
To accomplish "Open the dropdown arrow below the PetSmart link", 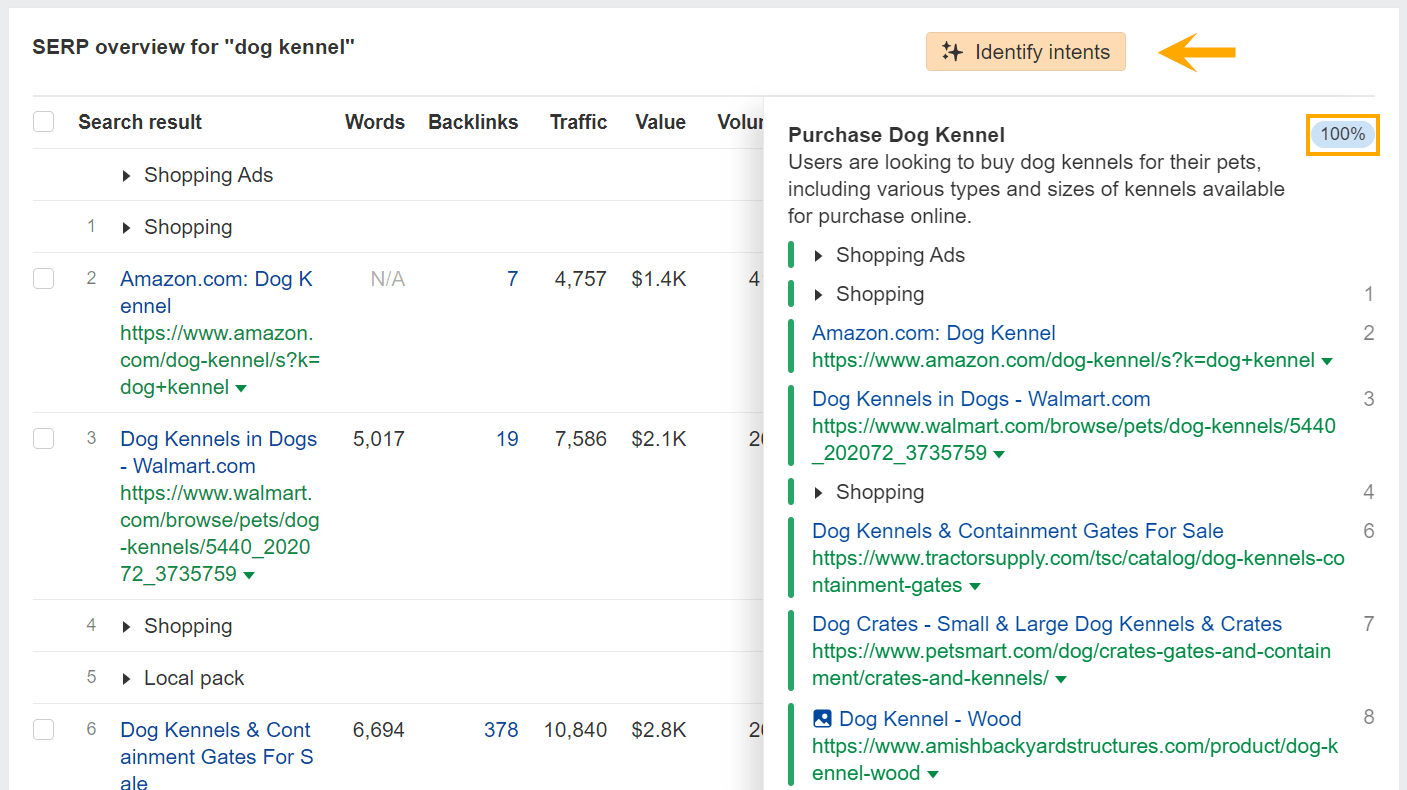I will [x=1062, y=678].
